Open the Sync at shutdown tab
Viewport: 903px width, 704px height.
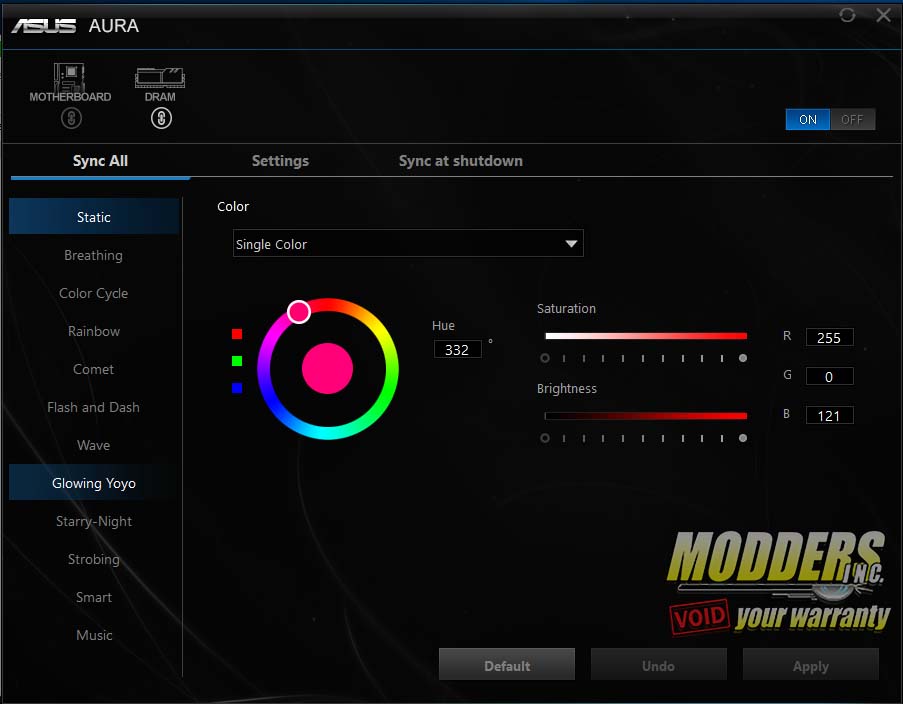coord(461,161)
